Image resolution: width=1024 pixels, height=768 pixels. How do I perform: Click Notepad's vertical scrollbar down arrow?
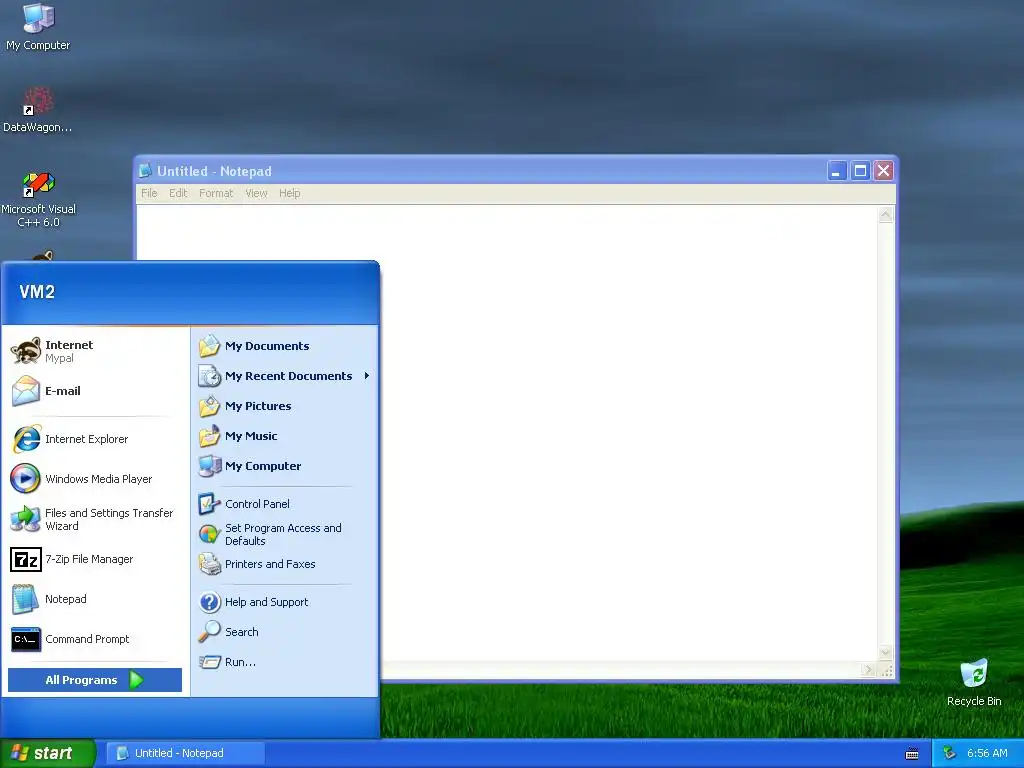tap(886, 653)
